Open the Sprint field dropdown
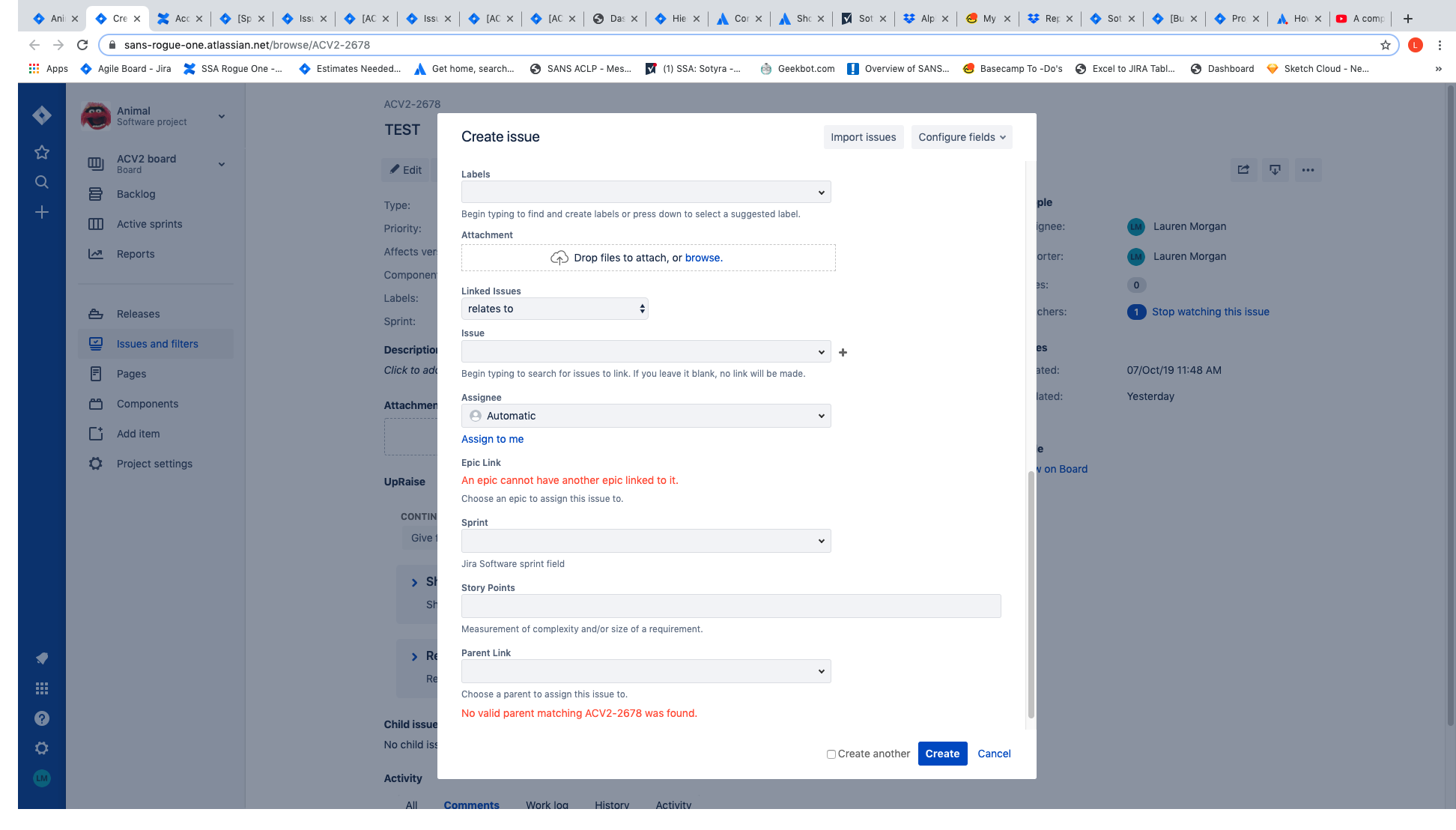This screenshot has width=1456, height=830. 646,541
